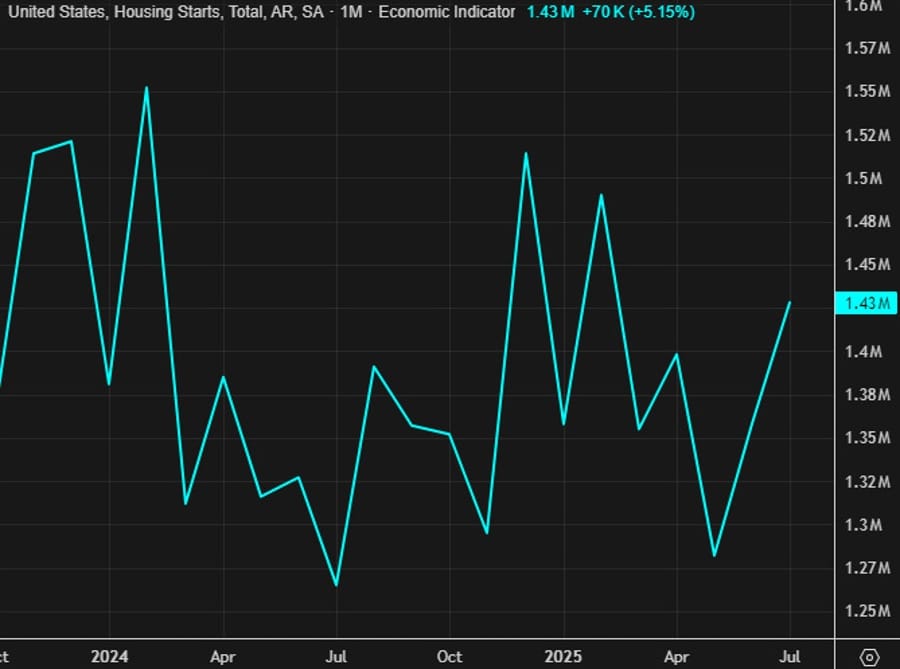Select the 2025 label on the time axis
Screen dimensions: 900x669
tap(563, 657)
